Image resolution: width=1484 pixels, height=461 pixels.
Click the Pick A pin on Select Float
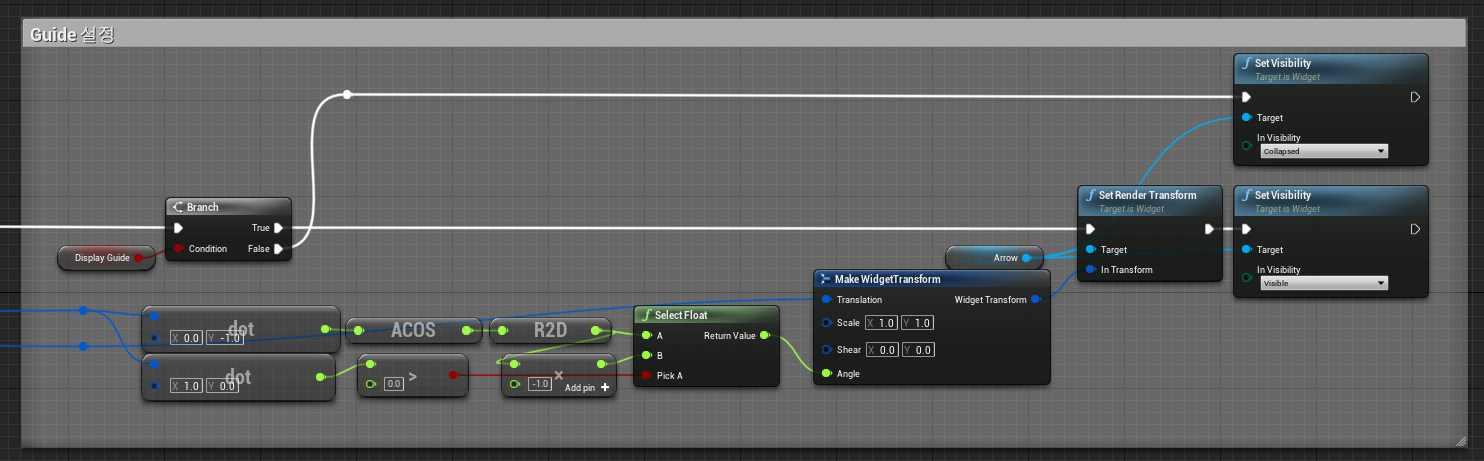[x=645, y=376]
